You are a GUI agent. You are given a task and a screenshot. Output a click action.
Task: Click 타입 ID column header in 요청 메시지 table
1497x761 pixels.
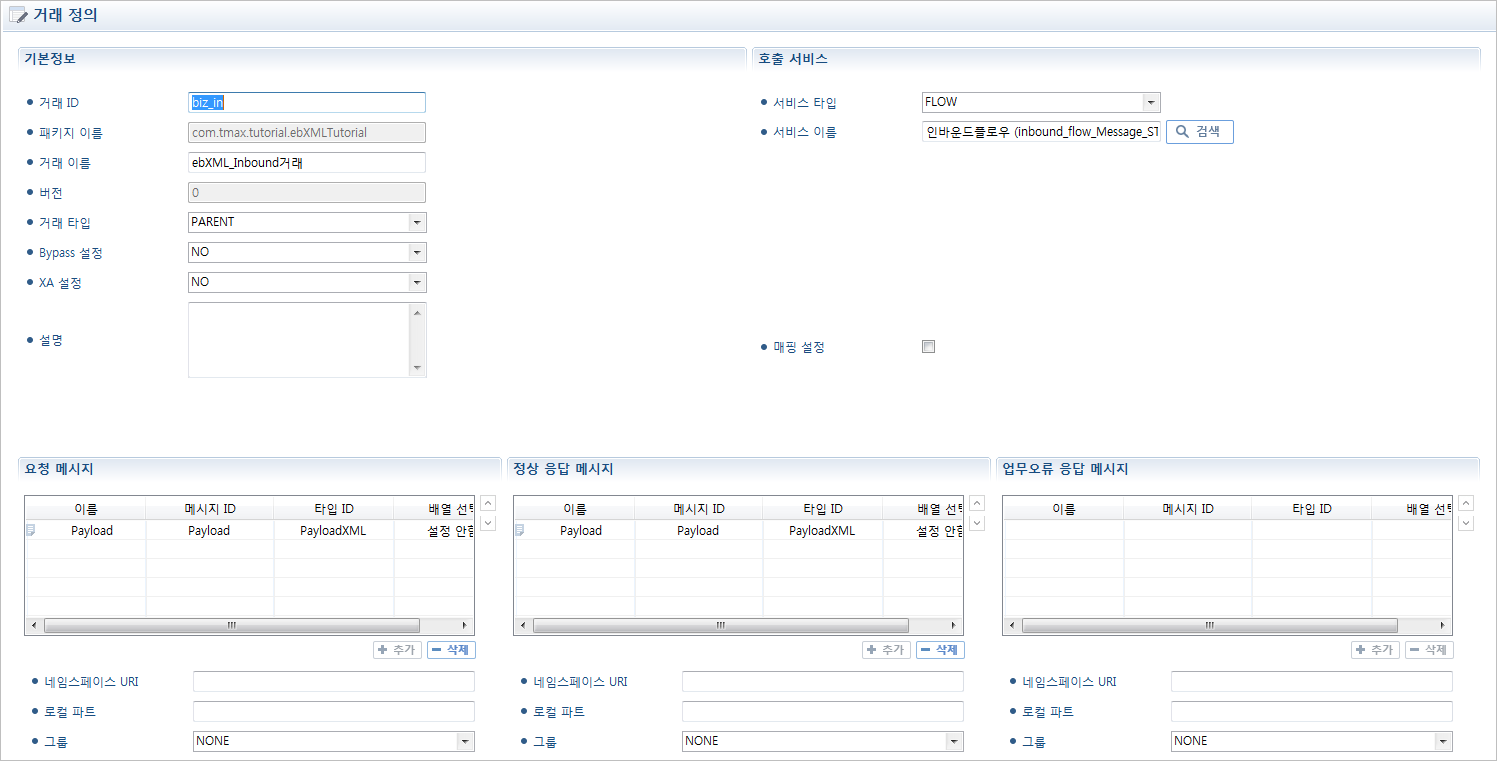tap(333, 509)
